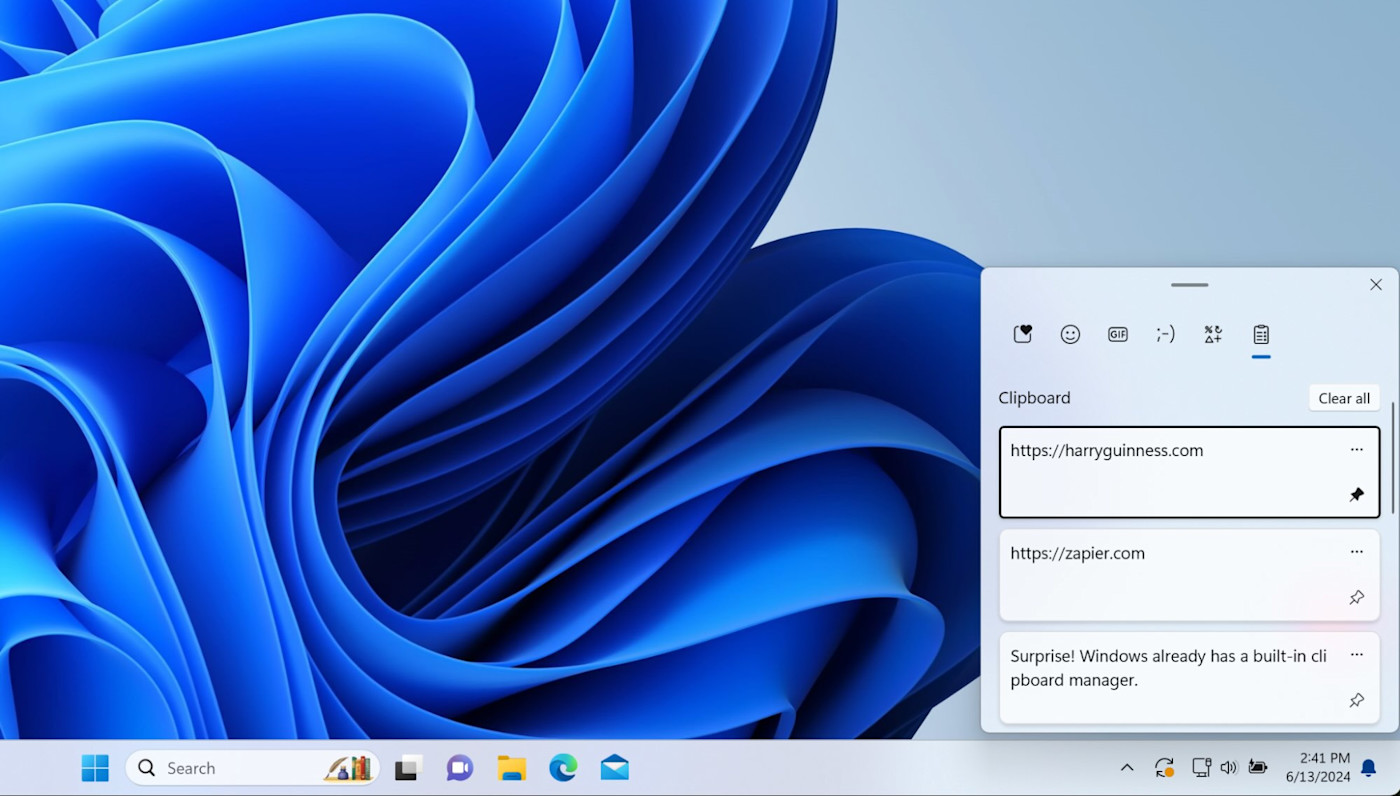Select the Clipboard history tab icon

coord(1261,335)
